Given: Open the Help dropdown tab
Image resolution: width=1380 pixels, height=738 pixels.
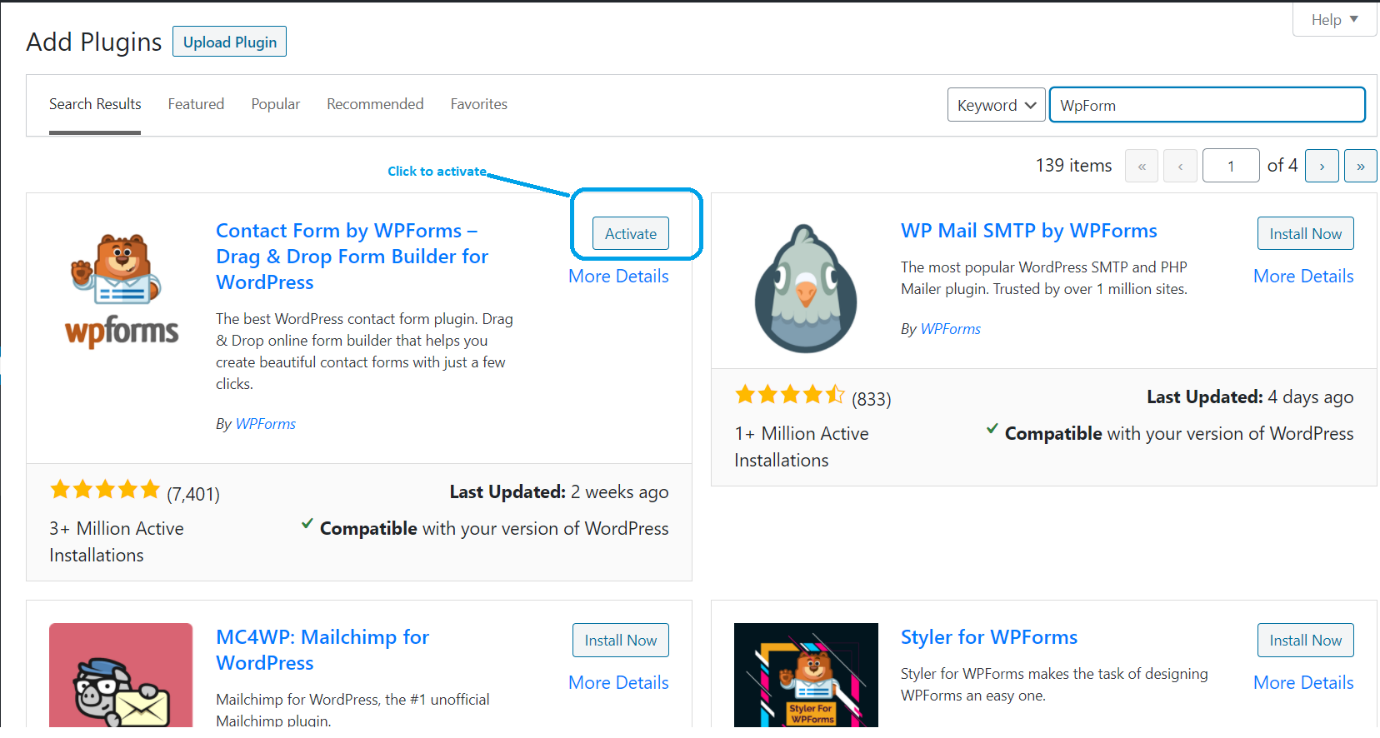Looking at the screenshot, I should click(x=1334, y=19).
